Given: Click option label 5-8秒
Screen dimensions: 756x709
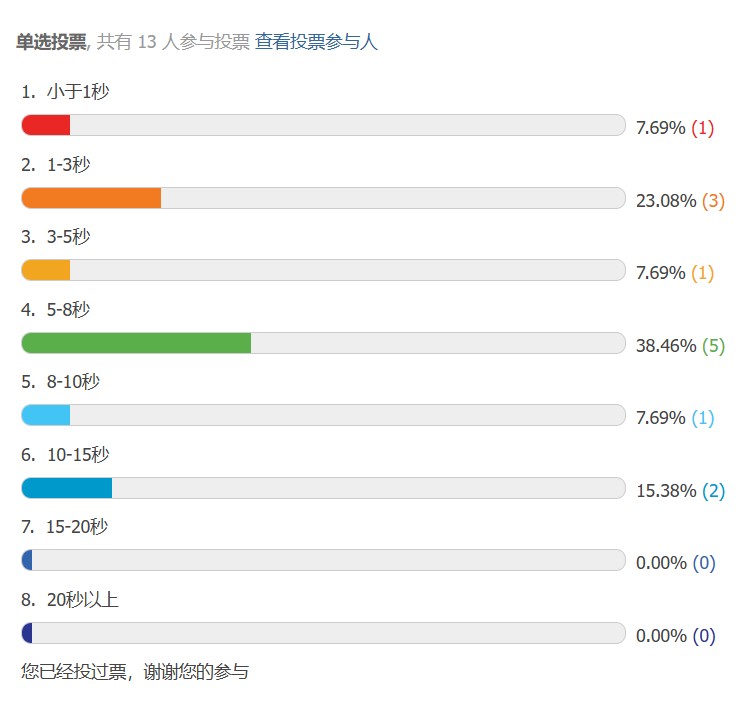Looking at the screenshot, I should point(68,310).
